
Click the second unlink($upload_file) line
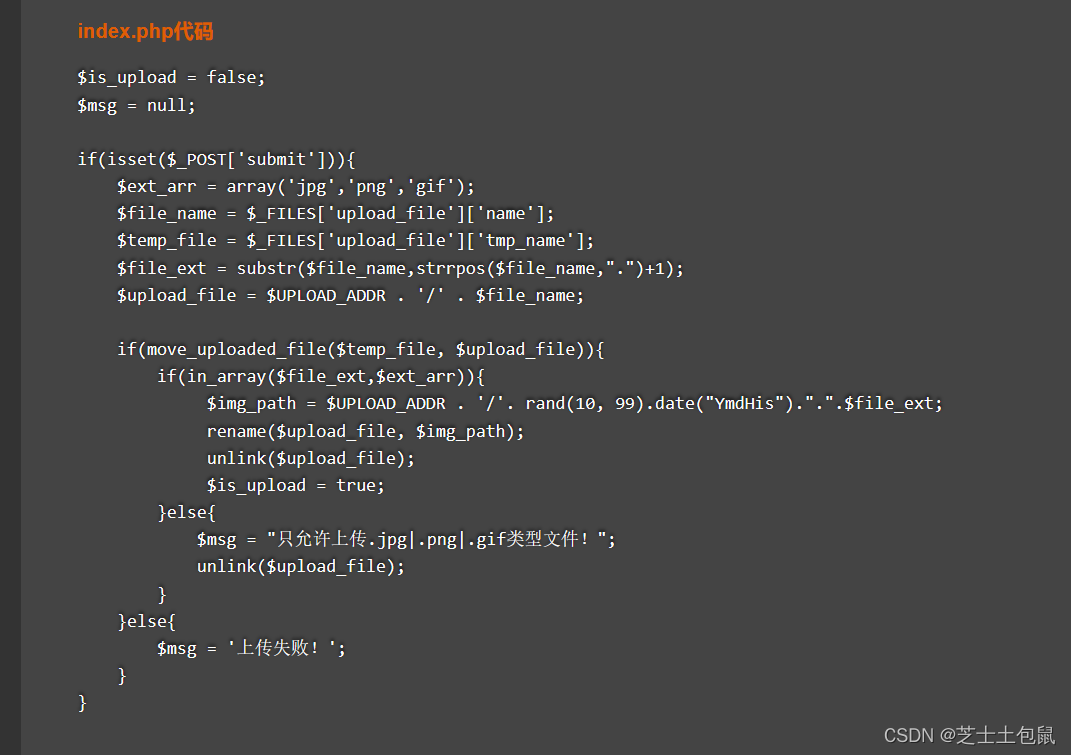301,567
